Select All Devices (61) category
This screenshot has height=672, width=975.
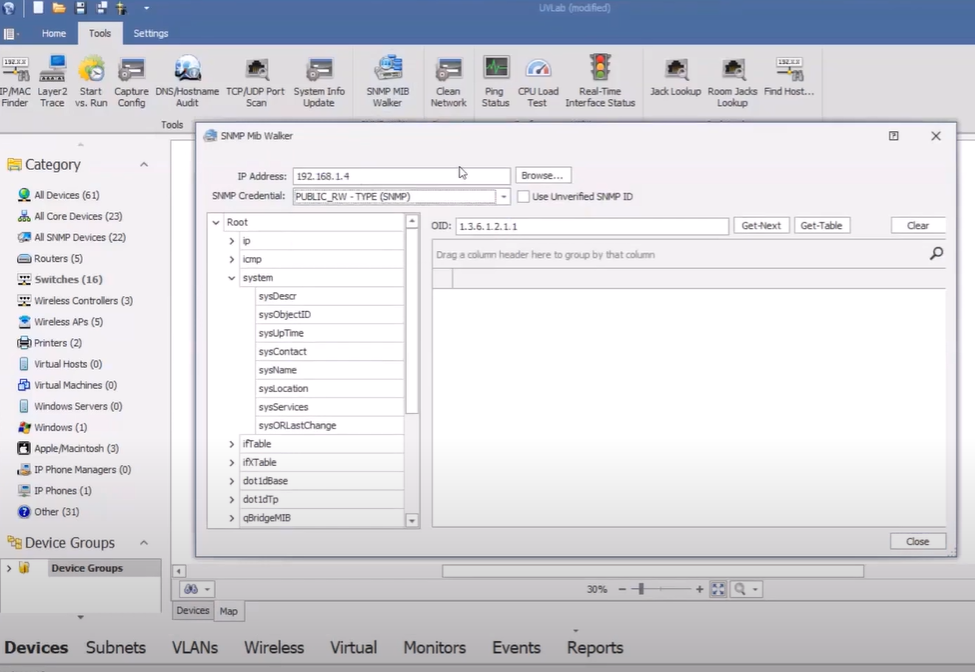tap(67, 195)
